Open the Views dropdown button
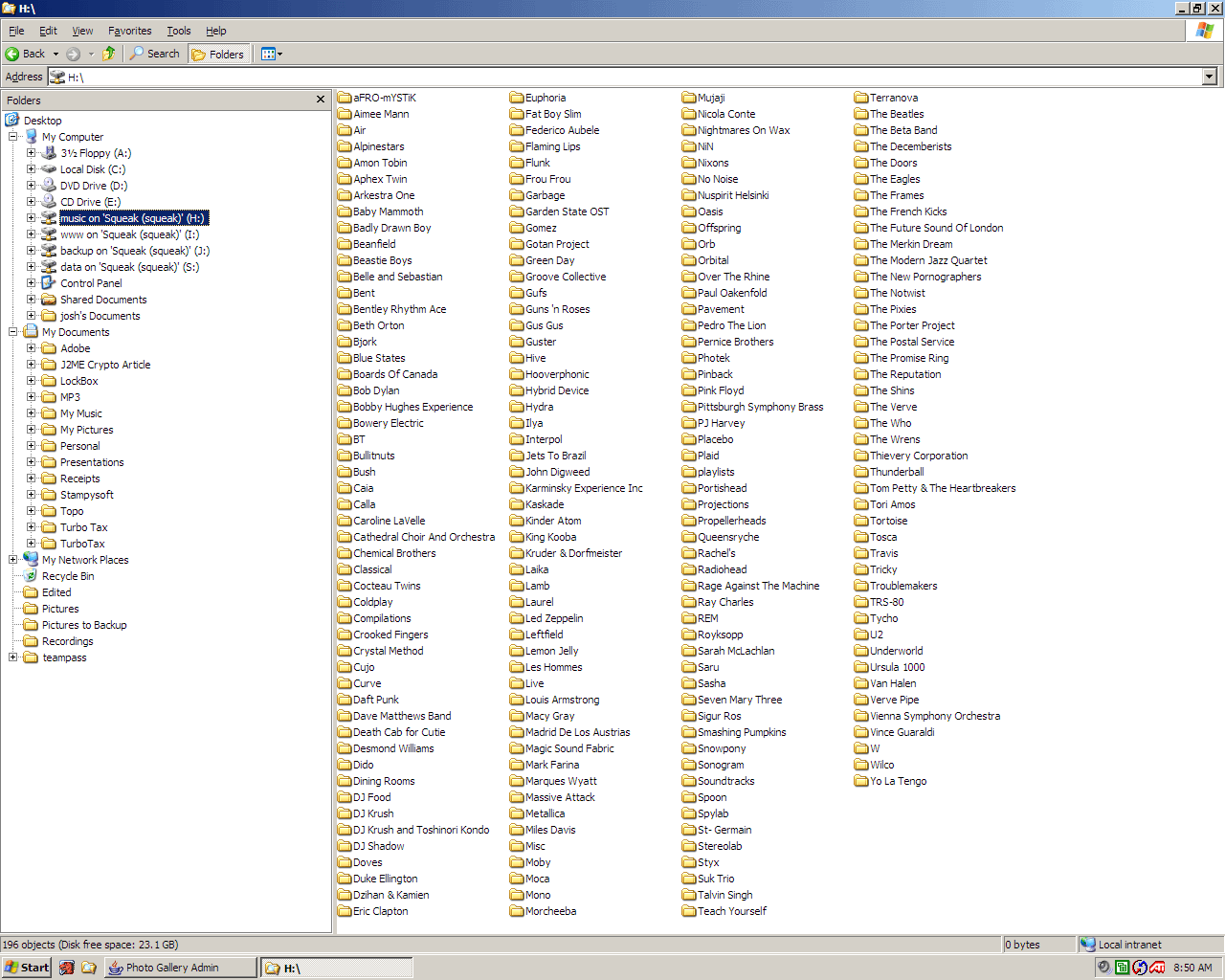The image size is (1225, 980). point(272,55)
